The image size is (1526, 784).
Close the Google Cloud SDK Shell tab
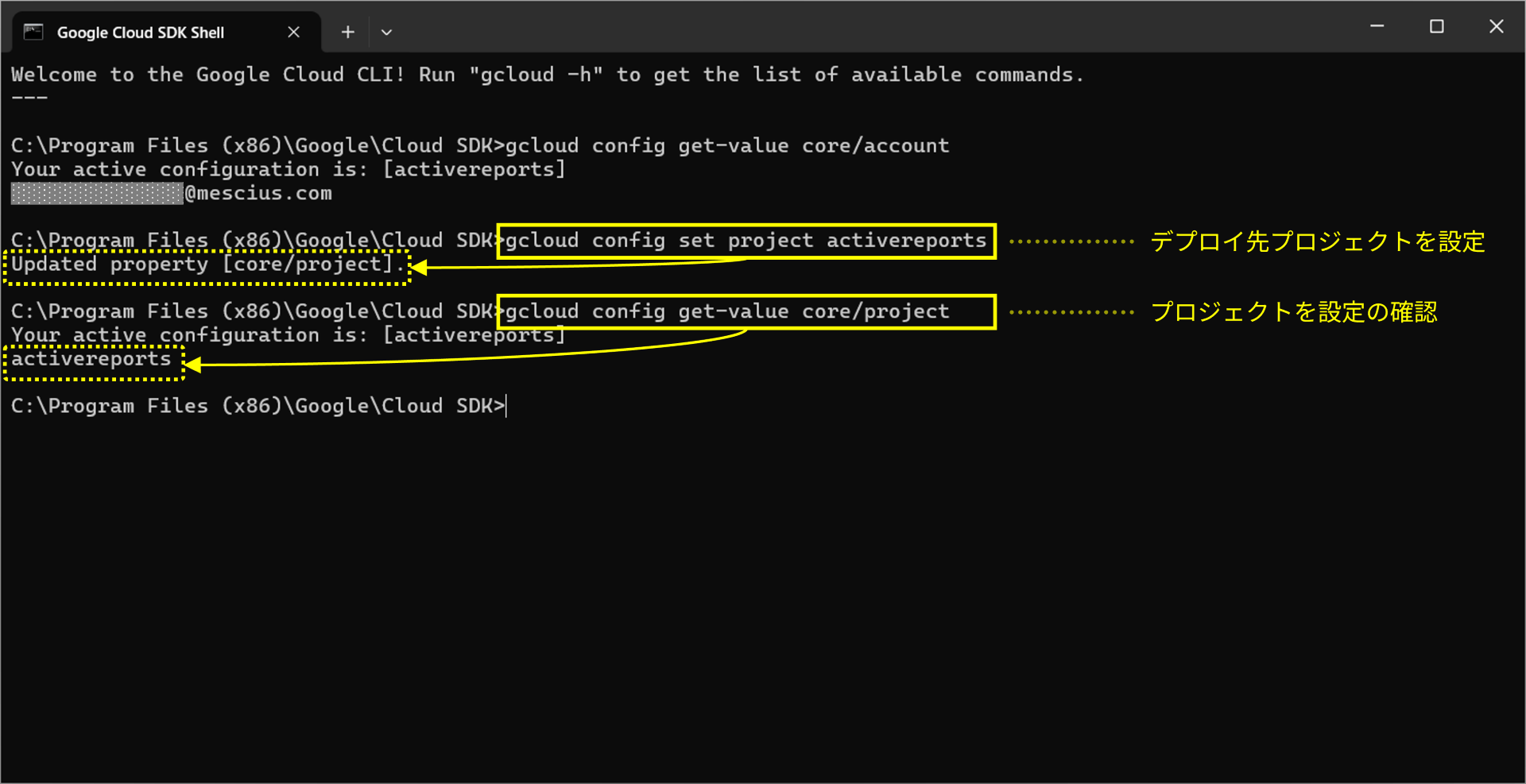click(293, 32)
